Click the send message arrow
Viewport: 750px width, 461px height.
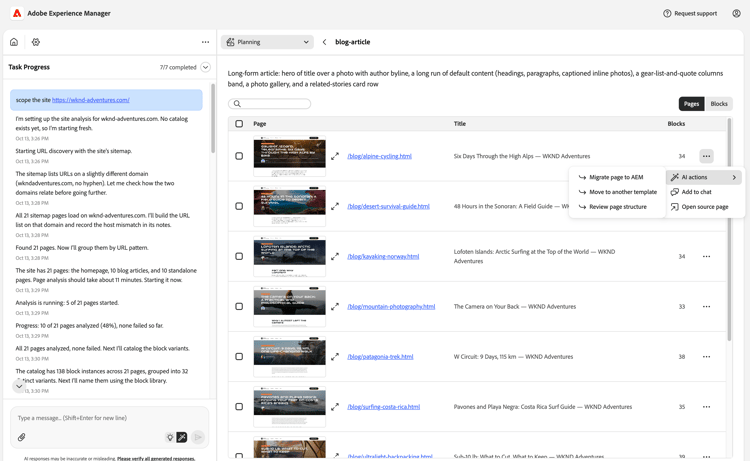pyautogui.click(x=198, y=437)
